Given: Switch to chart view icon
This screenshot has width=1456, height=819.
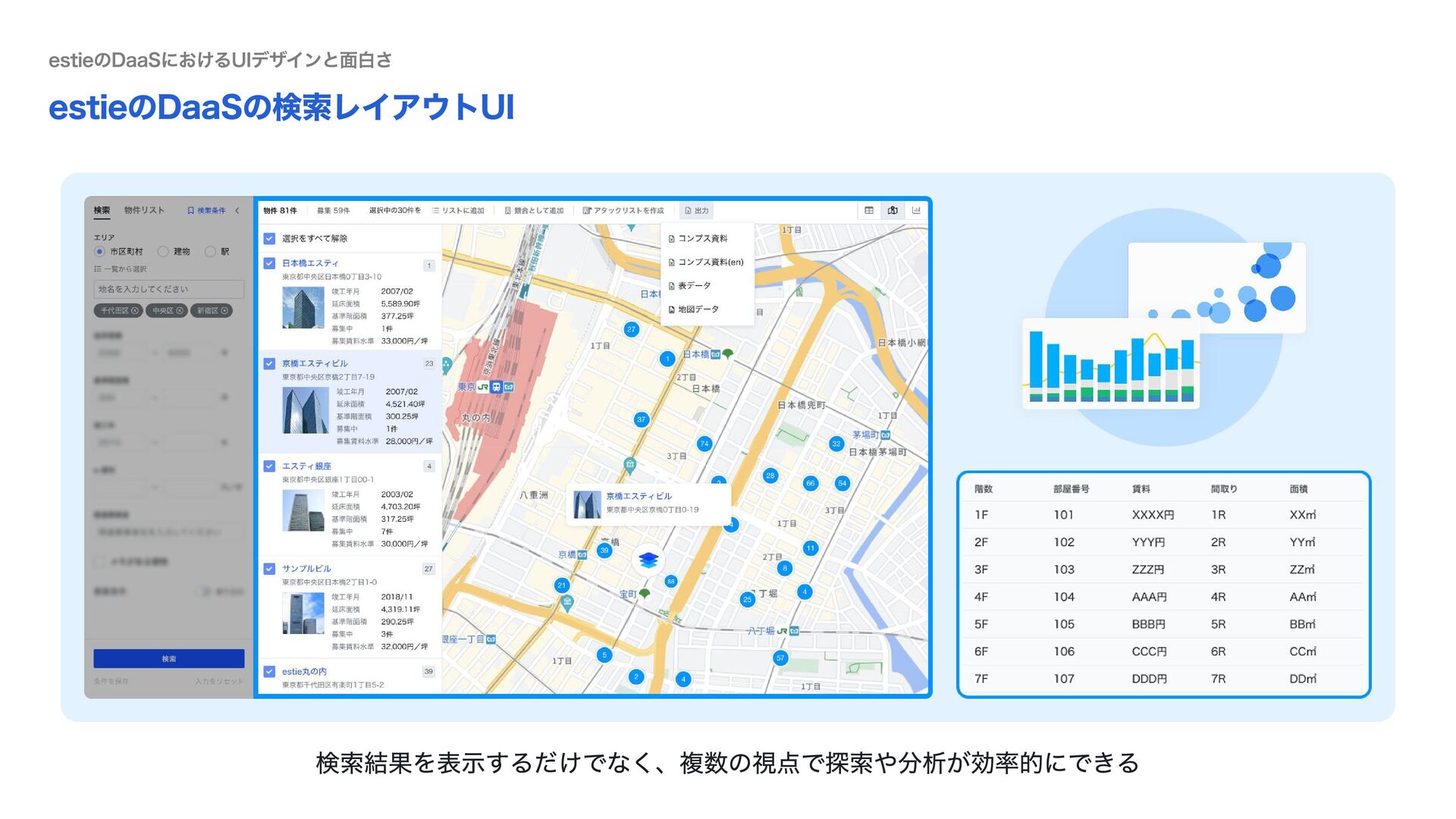Looking at the screenshot, I should pyautogui.click(x=916, y=210).
